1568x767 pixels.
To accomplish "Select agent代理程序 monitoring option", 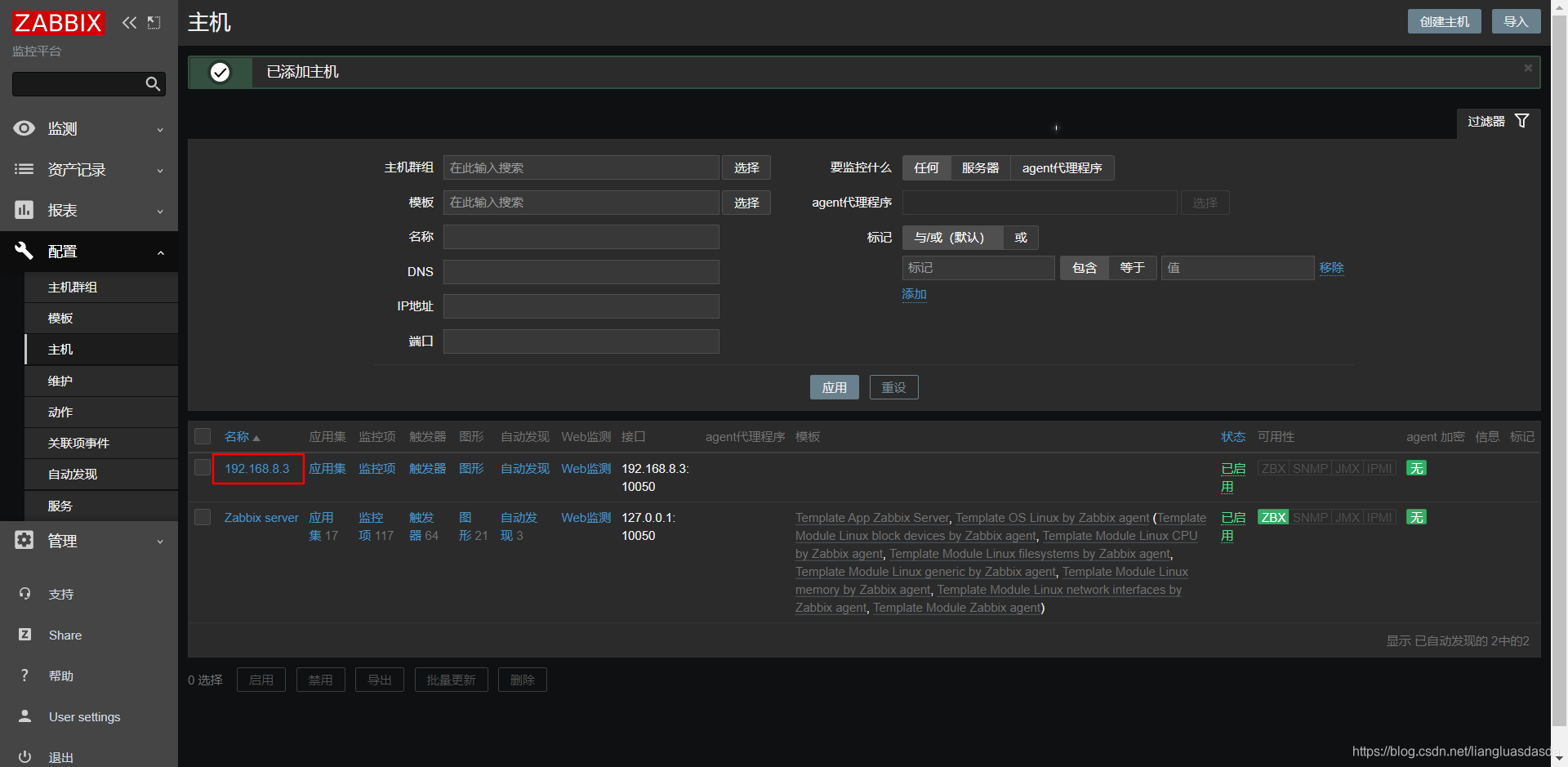I will (1062, 167).
